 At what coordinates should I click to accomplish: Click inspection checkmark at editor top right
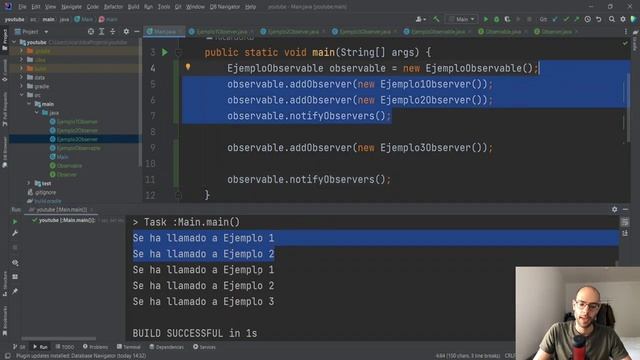(625, 43)
